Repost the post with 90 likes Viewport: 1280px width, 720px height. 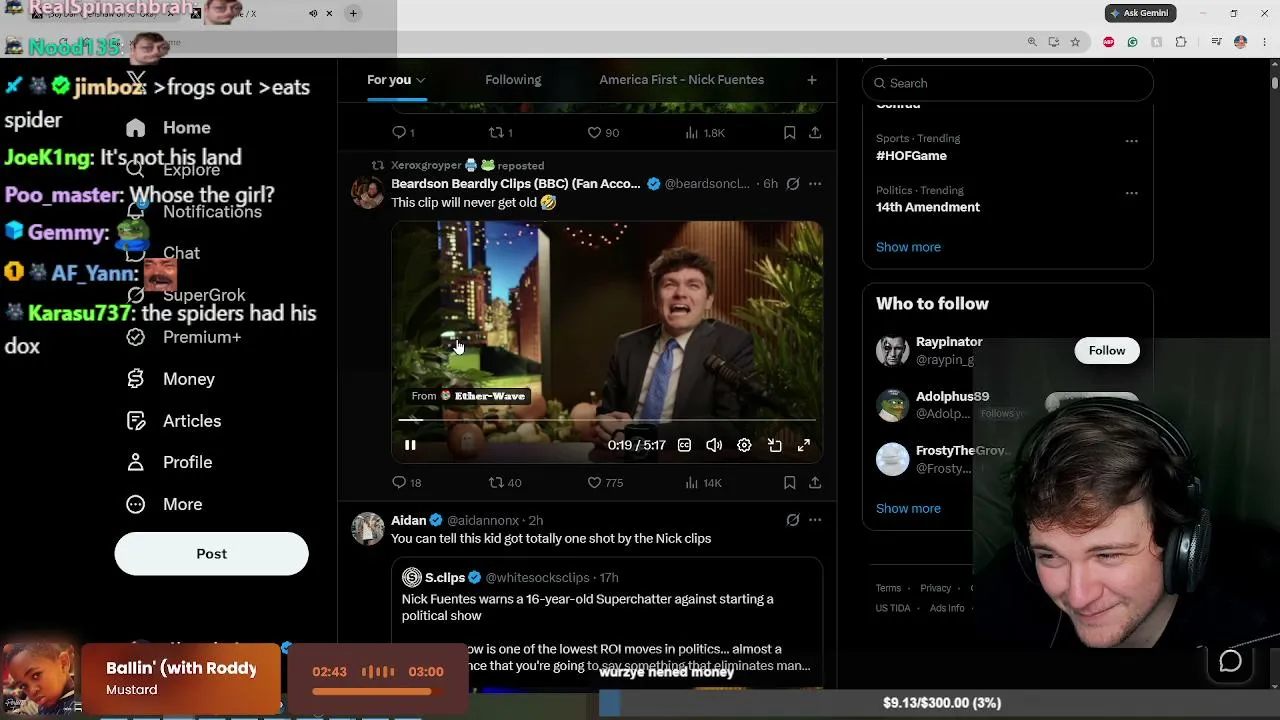tap(496, 132)
